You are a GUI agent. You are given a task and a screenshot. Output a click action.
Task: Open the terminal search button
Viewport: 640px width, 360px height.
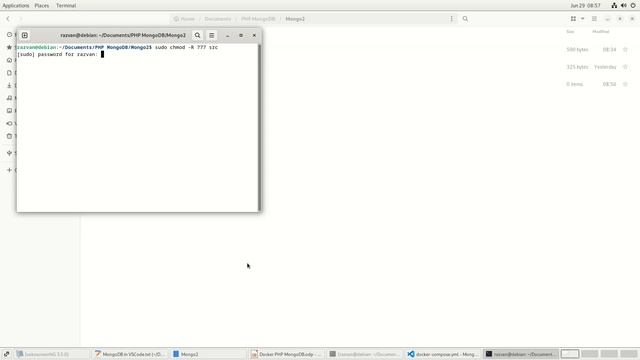(x=198, y=36)
